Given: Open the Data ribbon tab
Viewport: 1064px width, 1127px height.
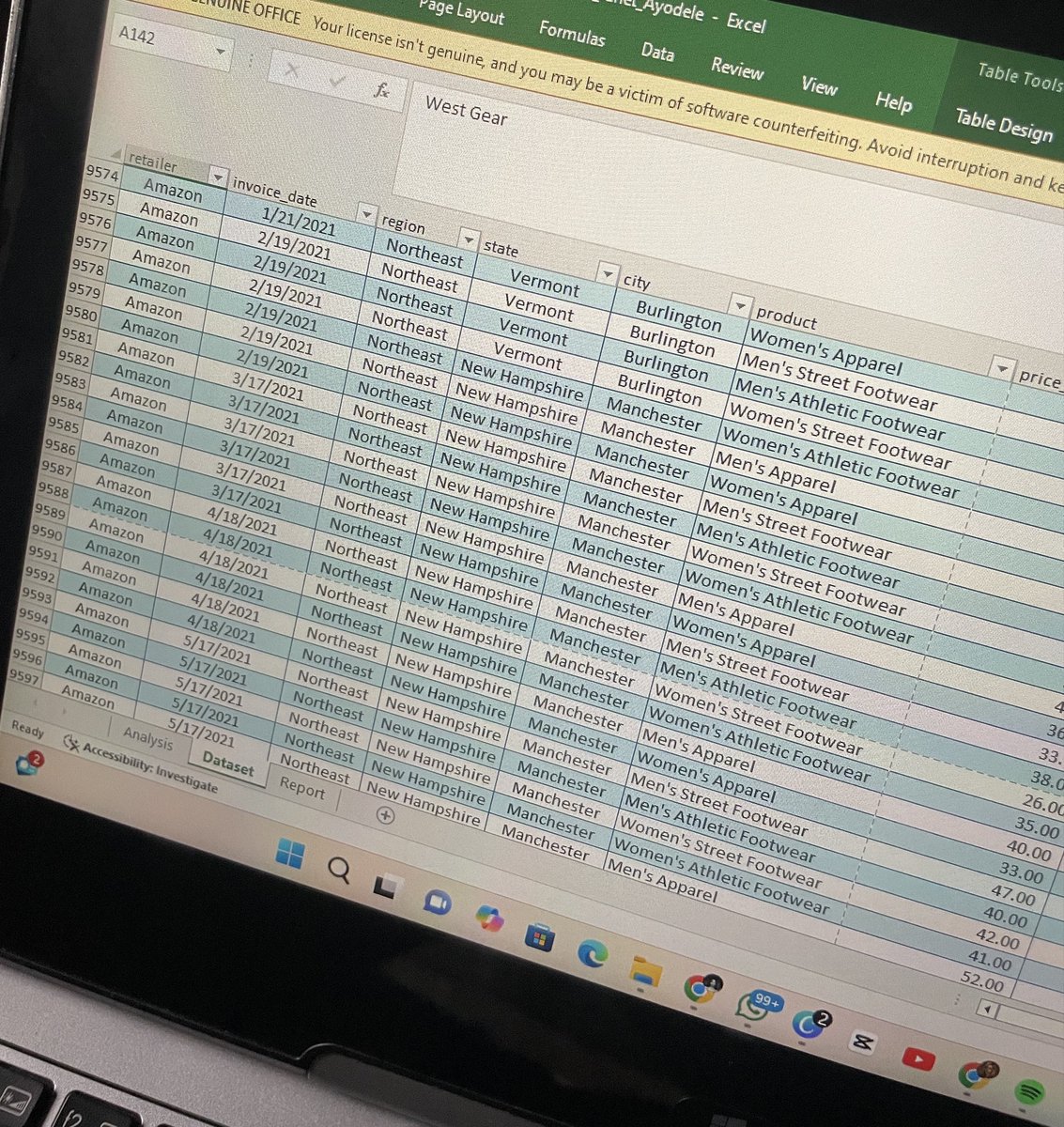Looking at the screenshot, I should point(657,54).
